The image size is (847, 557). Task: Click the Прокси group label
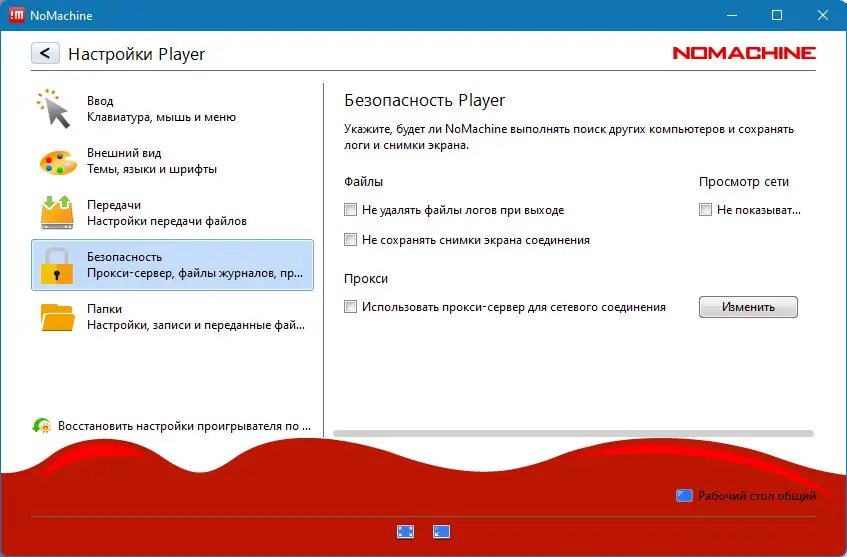click(366, 279)
